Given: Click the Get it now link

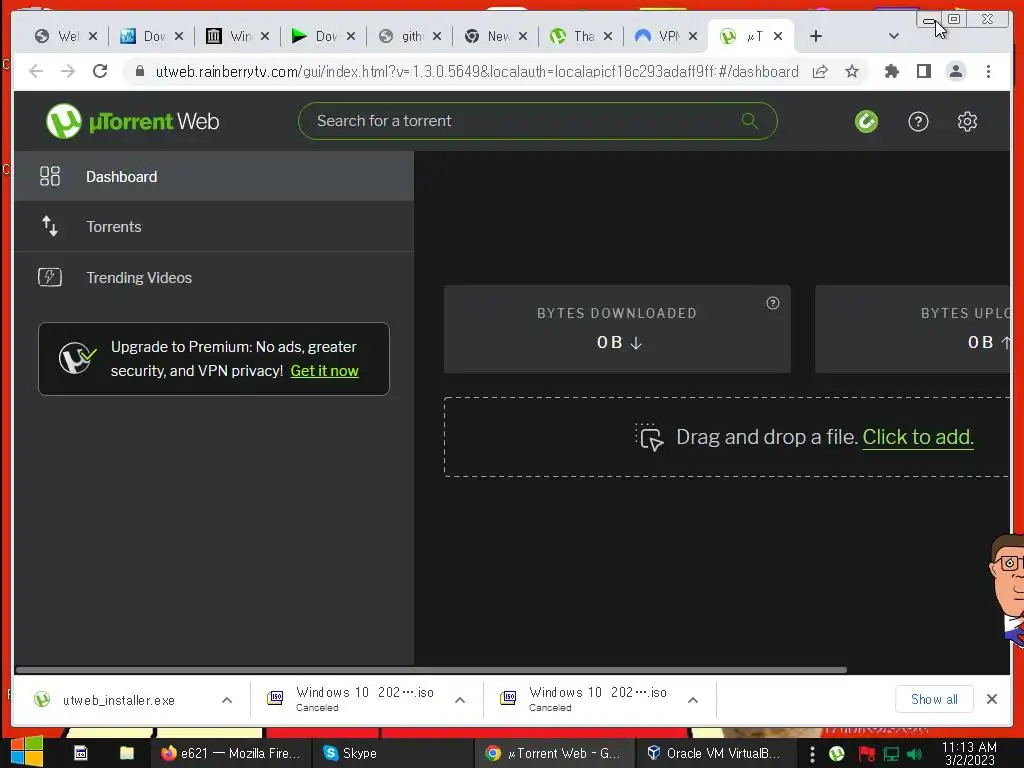Looking at the screenshot, I should tap(325, 371).
